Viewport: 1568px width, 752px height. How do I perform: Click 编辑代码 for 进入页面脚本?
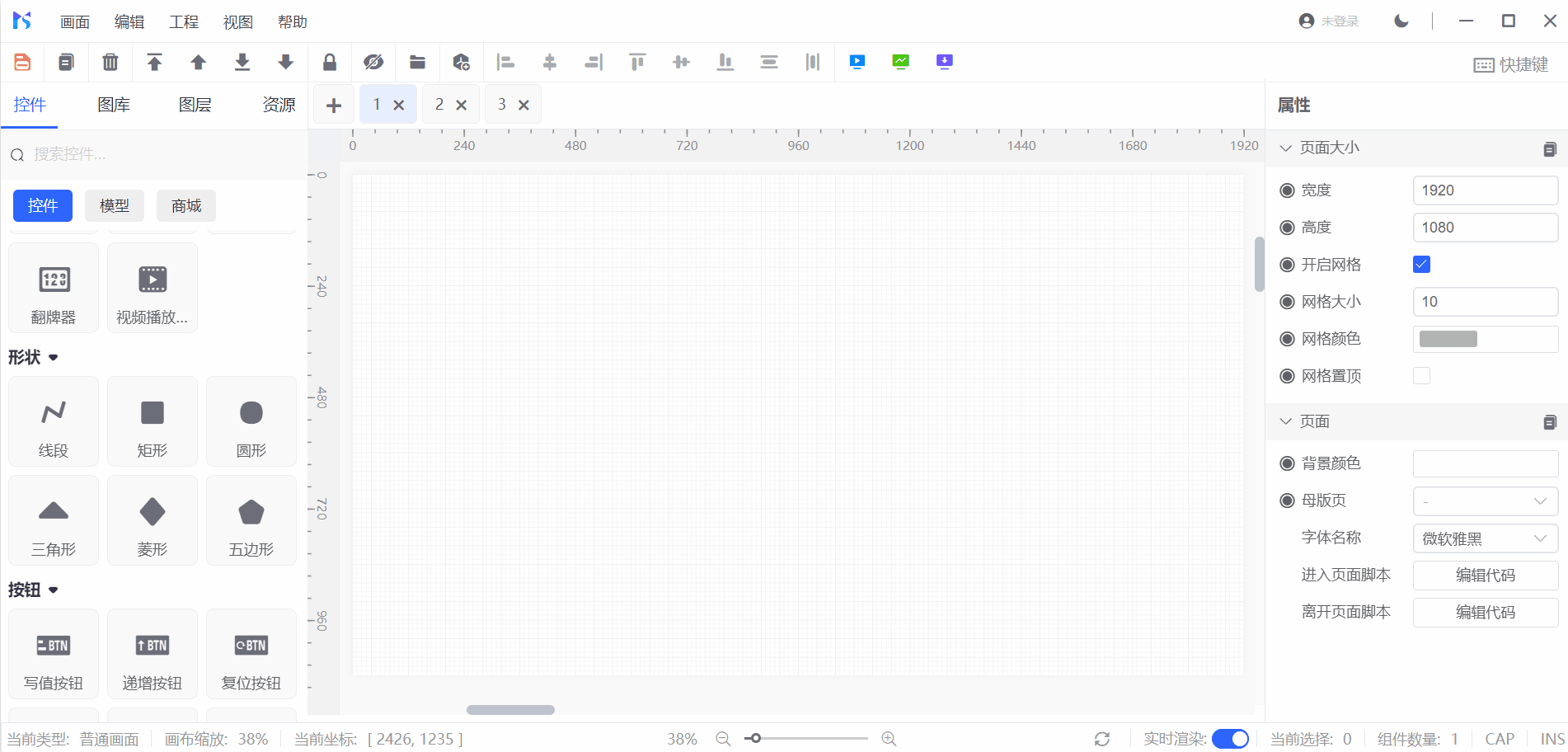pyautogui.click(x=1485, y=576)
